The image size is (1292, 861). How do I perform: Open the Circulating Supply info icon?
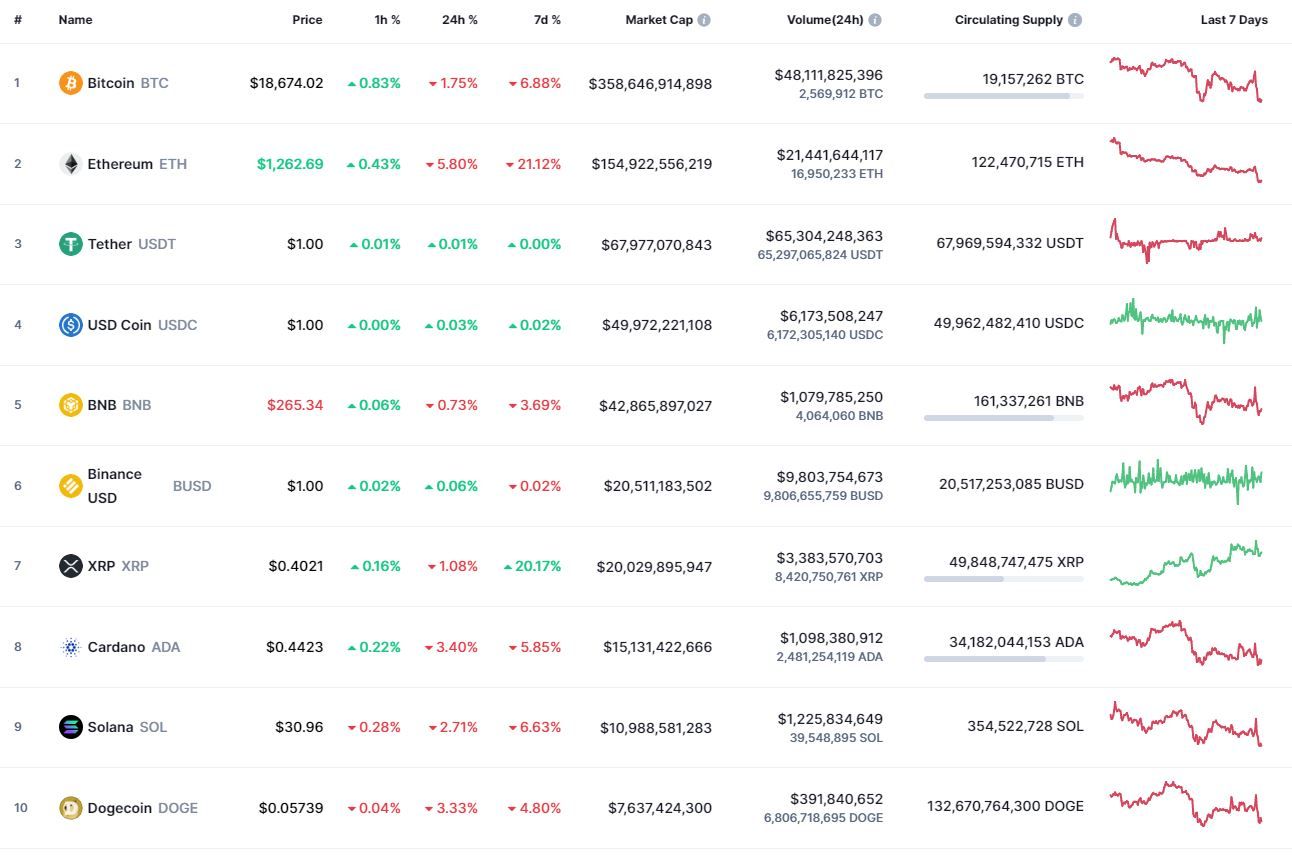[x=1075, y=20]
